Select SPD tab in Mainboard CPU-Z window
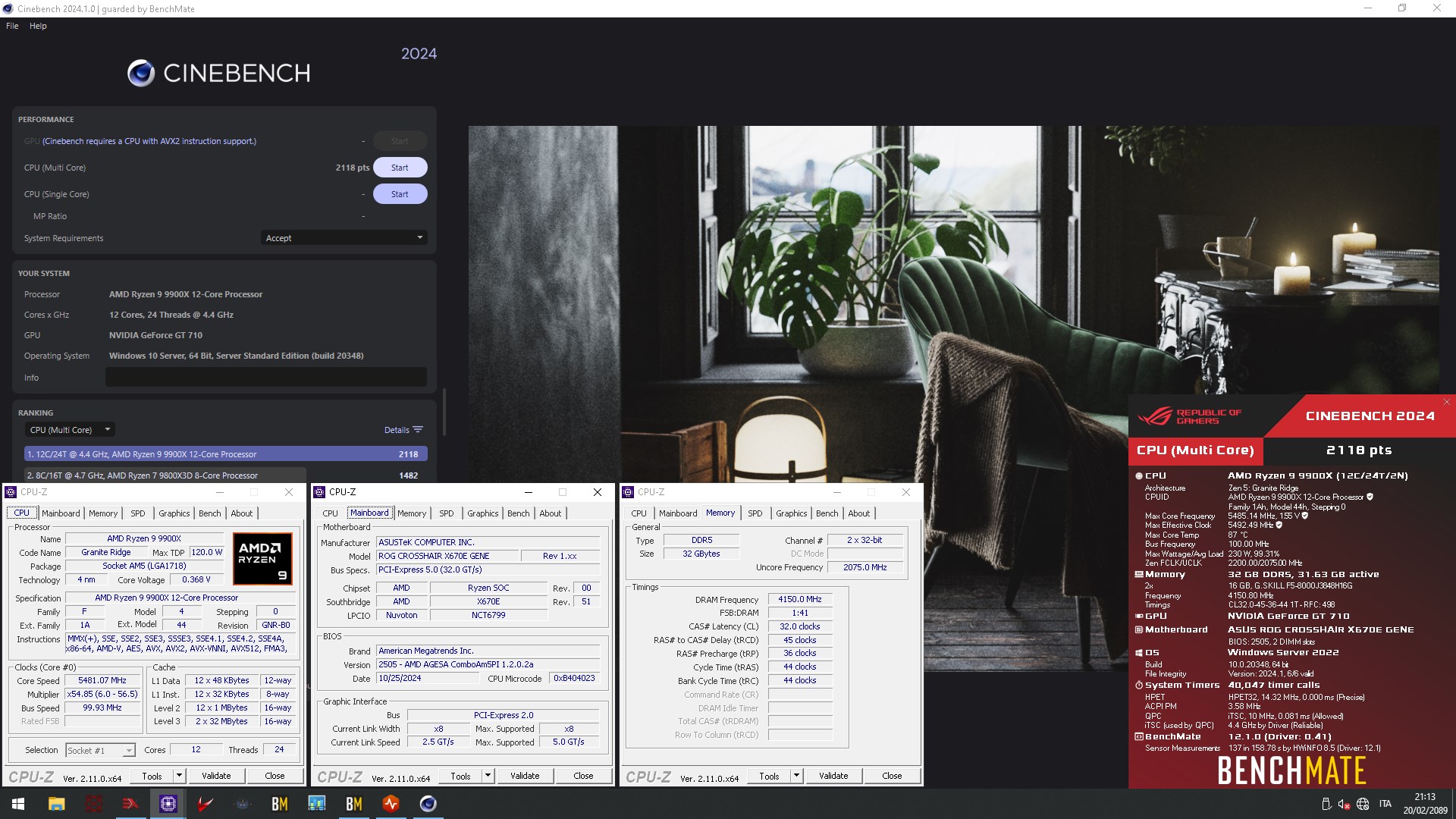The height and width of the screenshot is (819, 1456). (447, 513)
